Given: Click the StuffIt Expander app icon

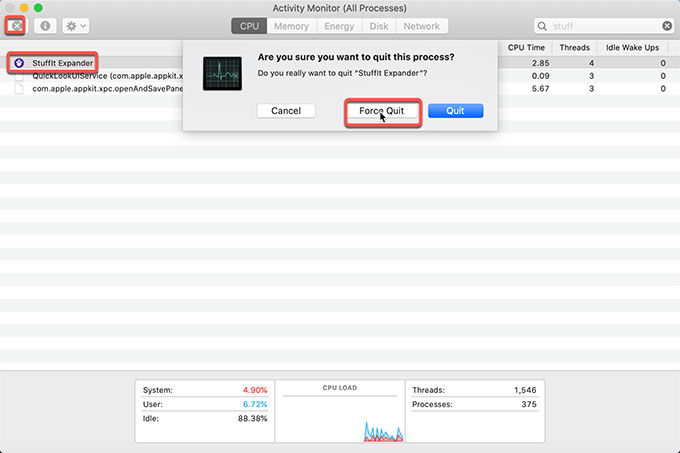Looking at the screenshot, I should (19, 63).
